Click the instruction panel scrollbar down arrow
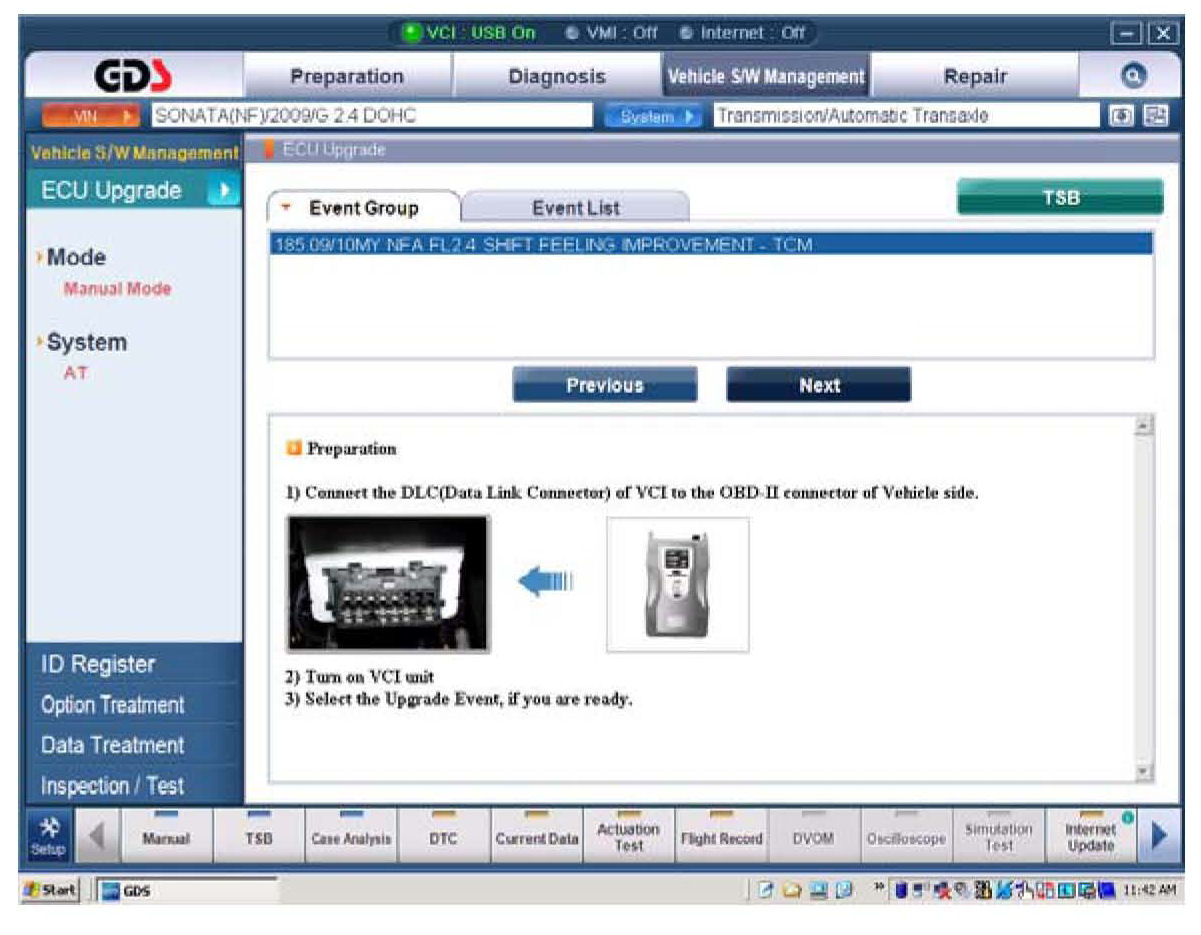 [1145, 772]
